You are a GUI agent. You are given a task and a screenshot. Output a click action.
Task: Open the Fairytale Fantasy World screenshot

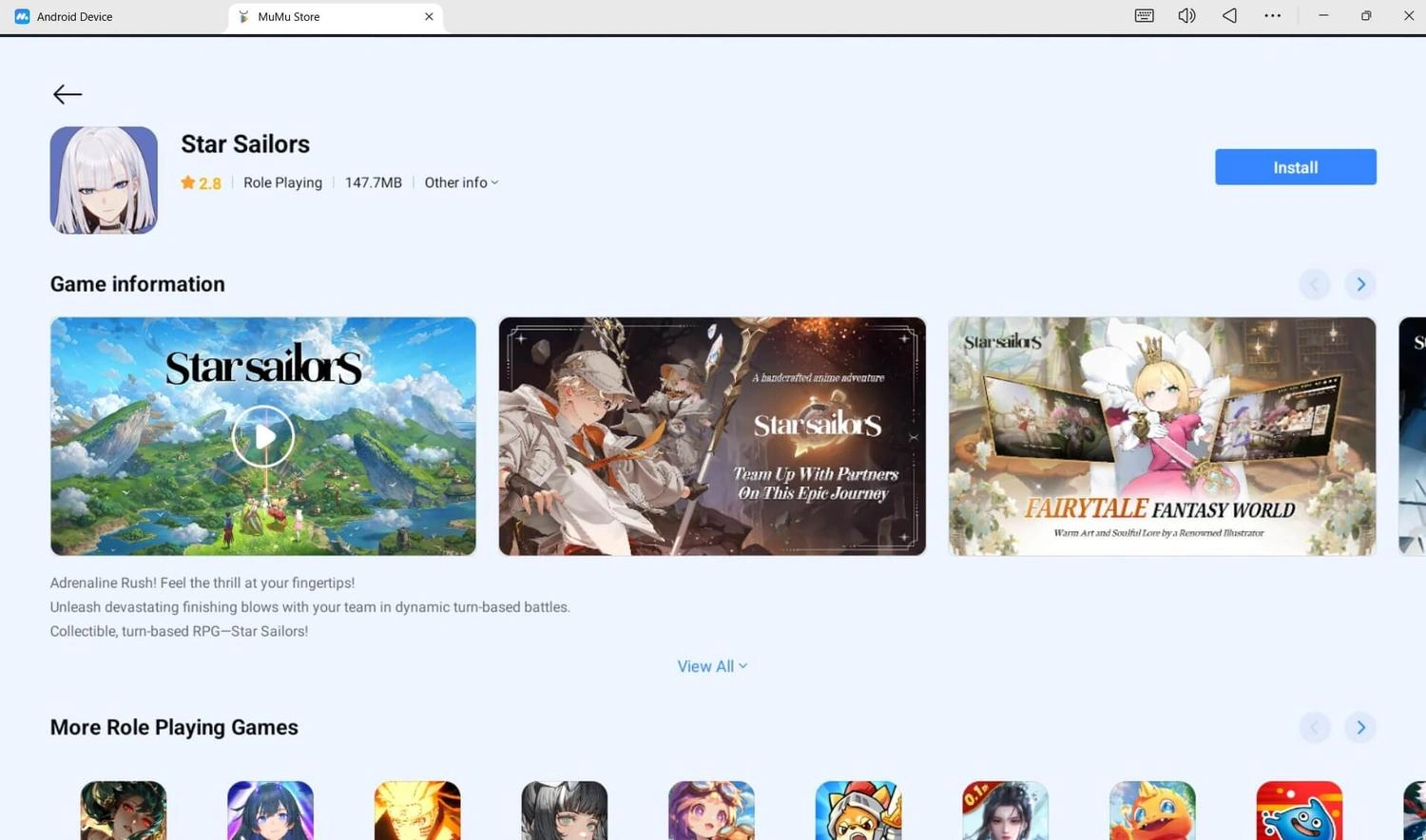pyautogui.click(x=1162, y=436)
